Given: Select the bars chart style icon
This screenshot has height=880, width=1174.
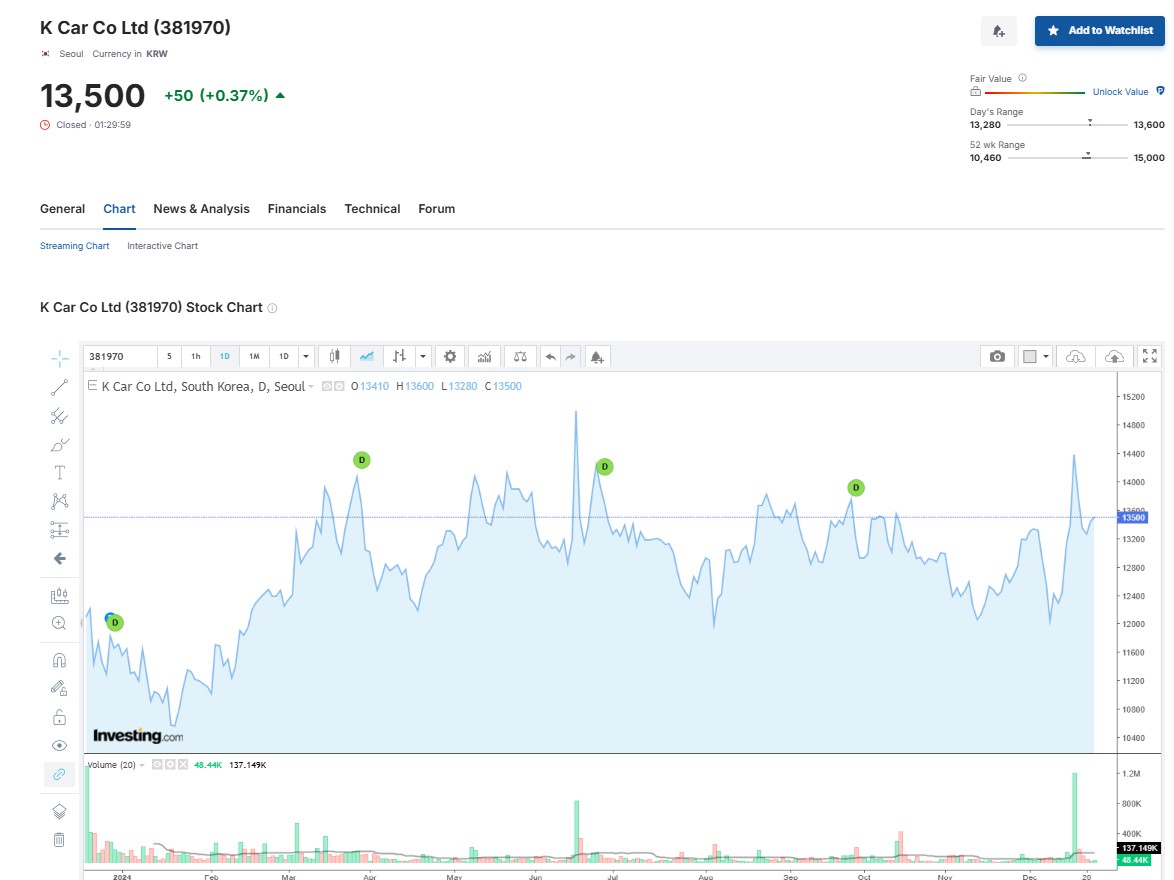Looking at the screenshot, I should click(x=400, y=356).
